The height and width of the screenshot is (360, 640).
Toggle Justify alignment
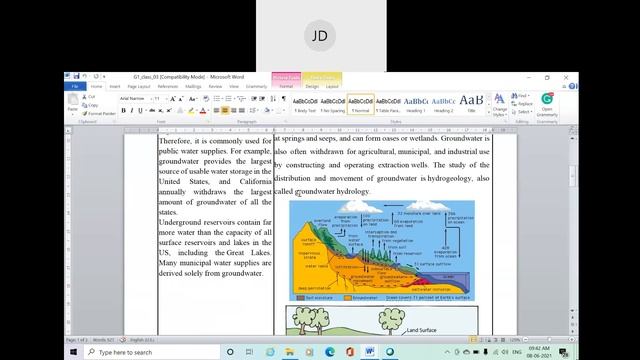[242, 111]
